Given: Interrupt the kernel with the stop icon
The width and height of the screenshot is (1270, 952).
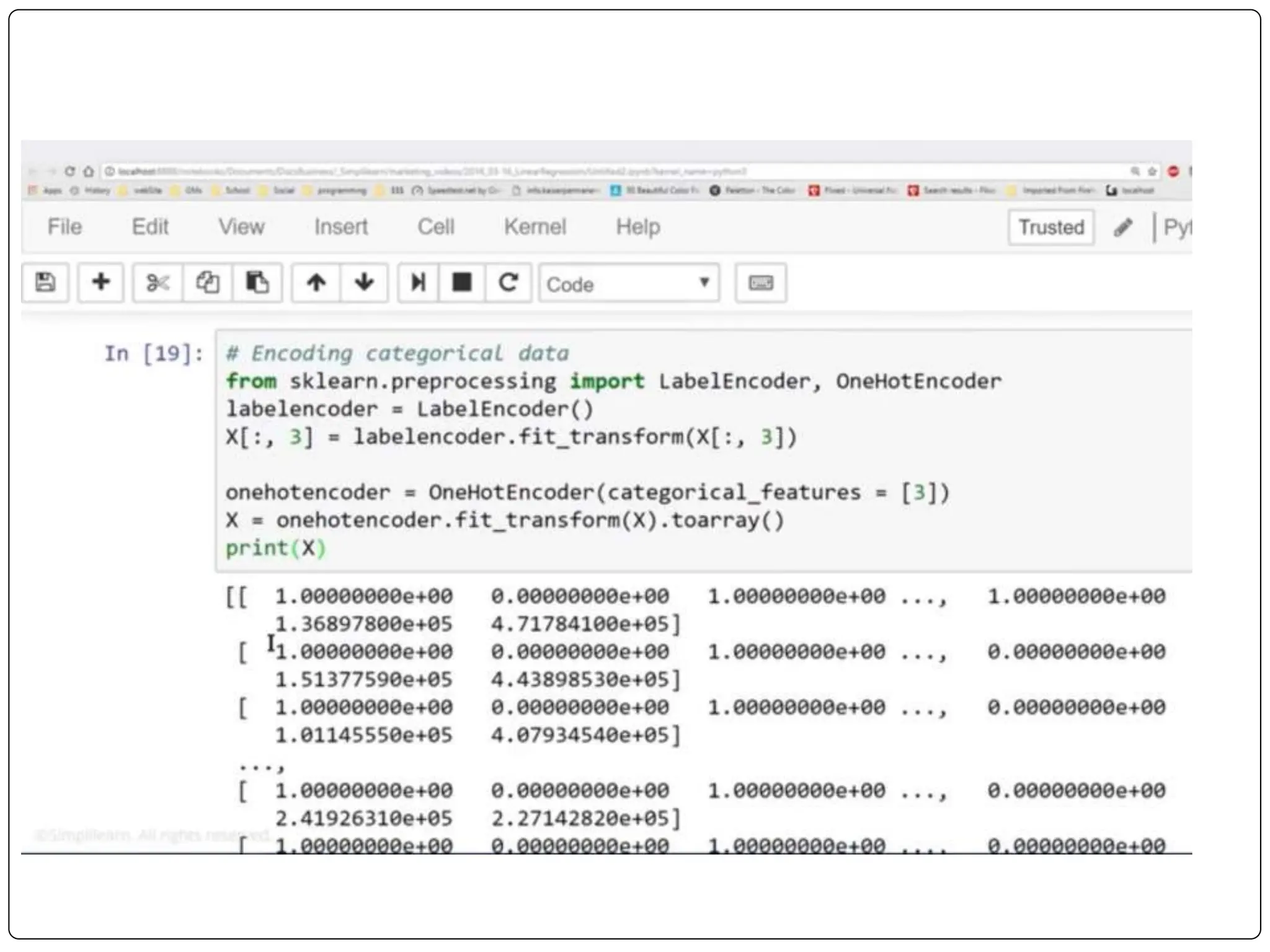Looking at the screenshot, I should click(x=462, y=283).
